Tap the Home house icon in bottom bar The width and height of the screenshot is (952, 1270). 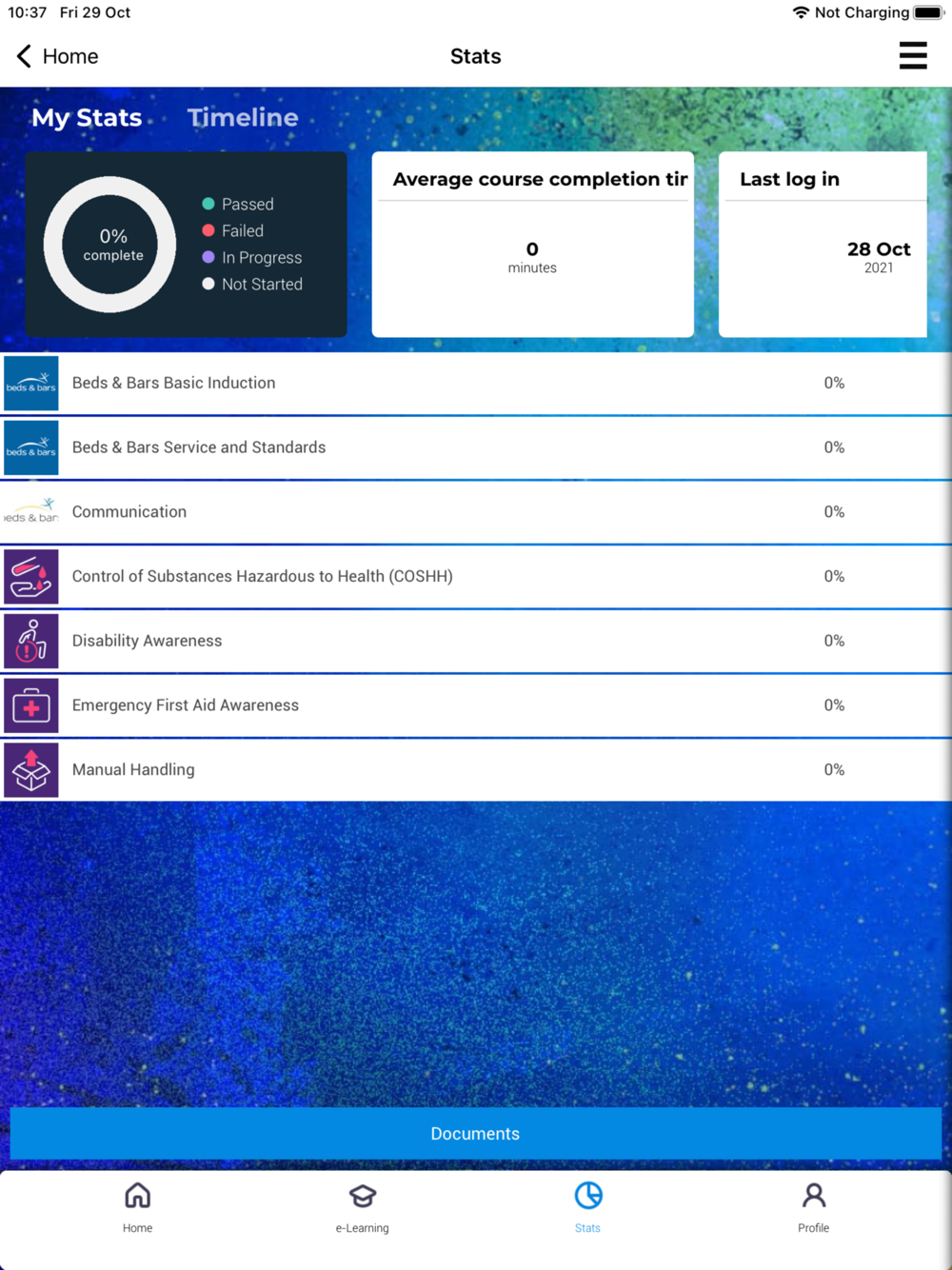pyautogui.click(x=137, y=1195)
